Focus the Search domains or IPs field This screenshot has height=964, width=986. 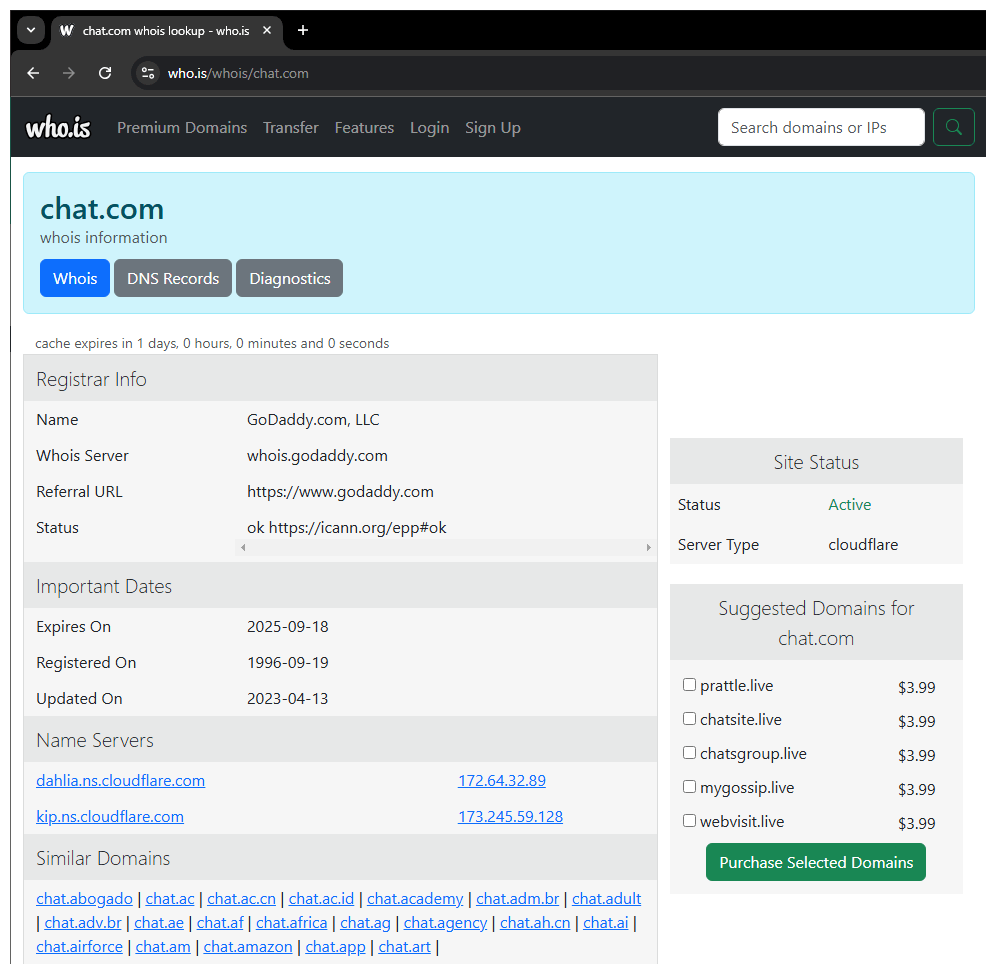coord(821,127)
